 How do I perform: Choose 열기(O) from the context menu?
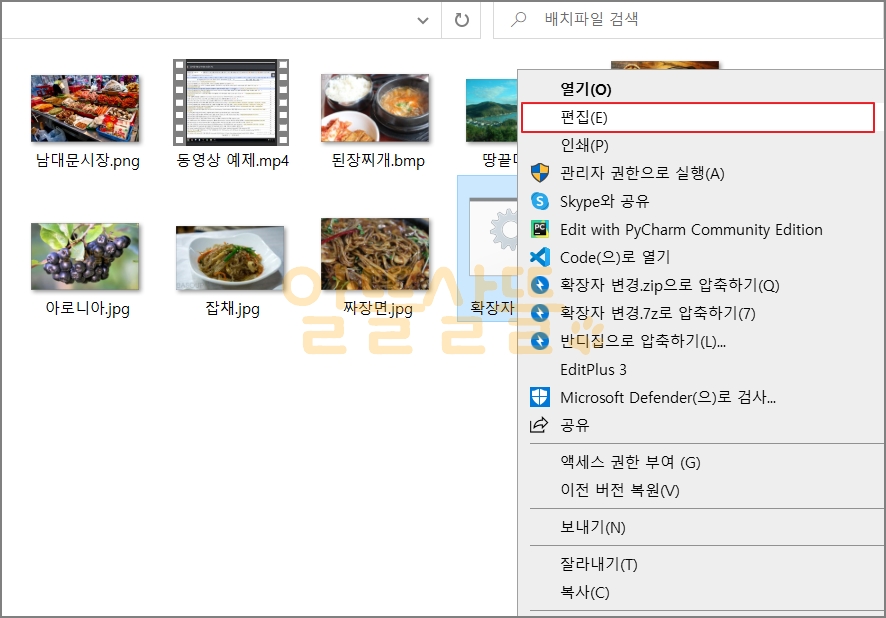tap(701, 89)
